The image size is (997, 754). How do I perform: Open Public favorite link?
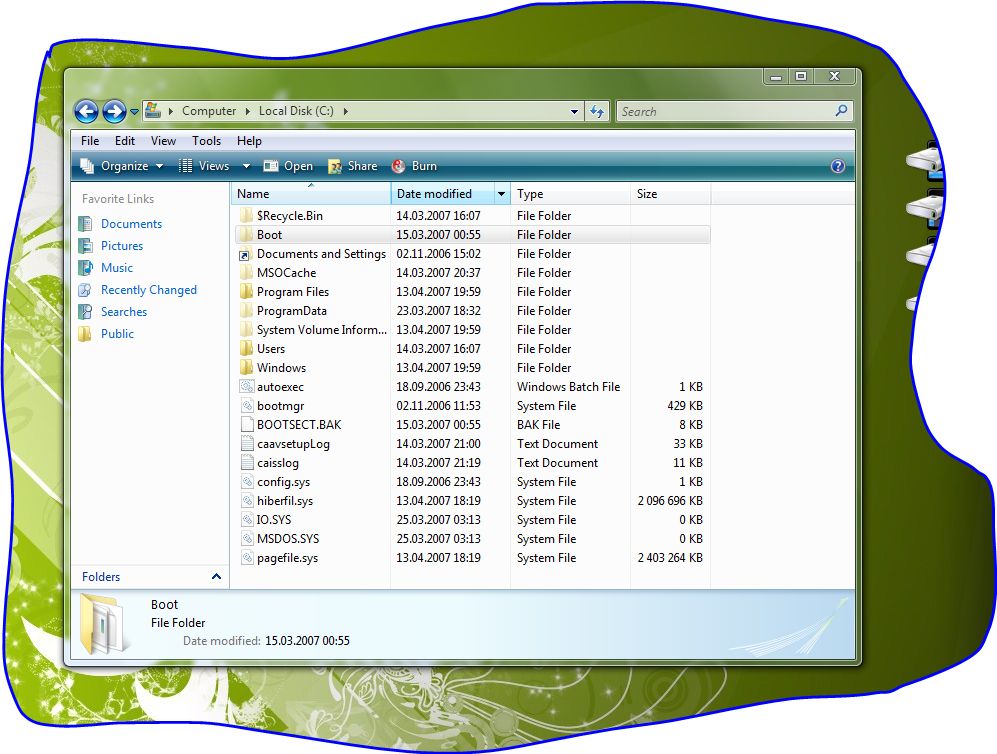[117, 334]
